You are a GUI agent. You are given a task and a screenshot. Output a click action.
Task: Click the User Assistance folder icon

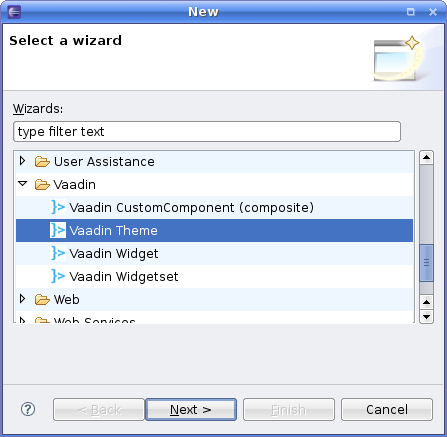(x=42, y=162)
